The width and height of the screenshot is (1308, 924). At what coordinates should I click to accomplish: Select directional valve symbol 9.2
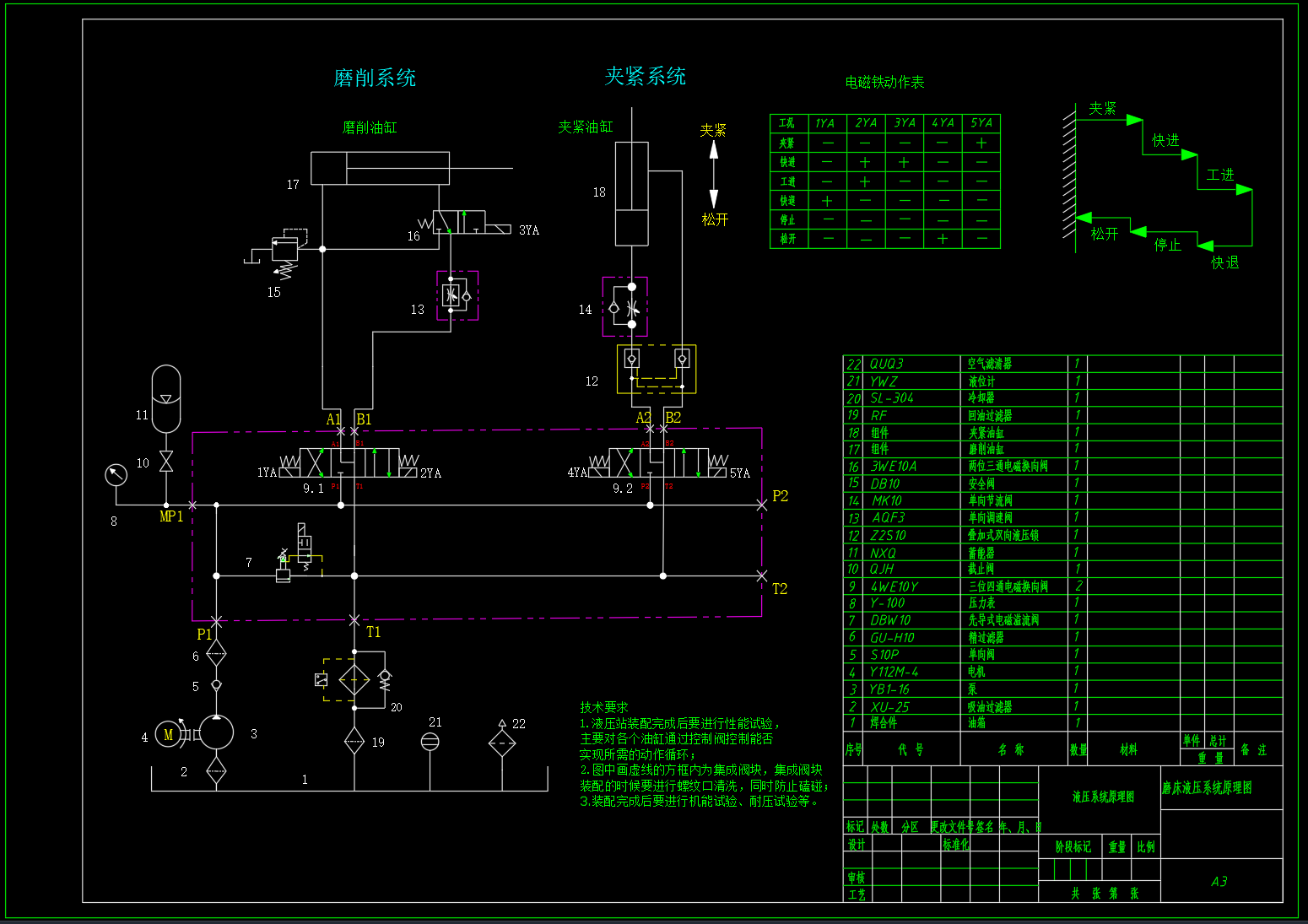(x=659, y=462)
